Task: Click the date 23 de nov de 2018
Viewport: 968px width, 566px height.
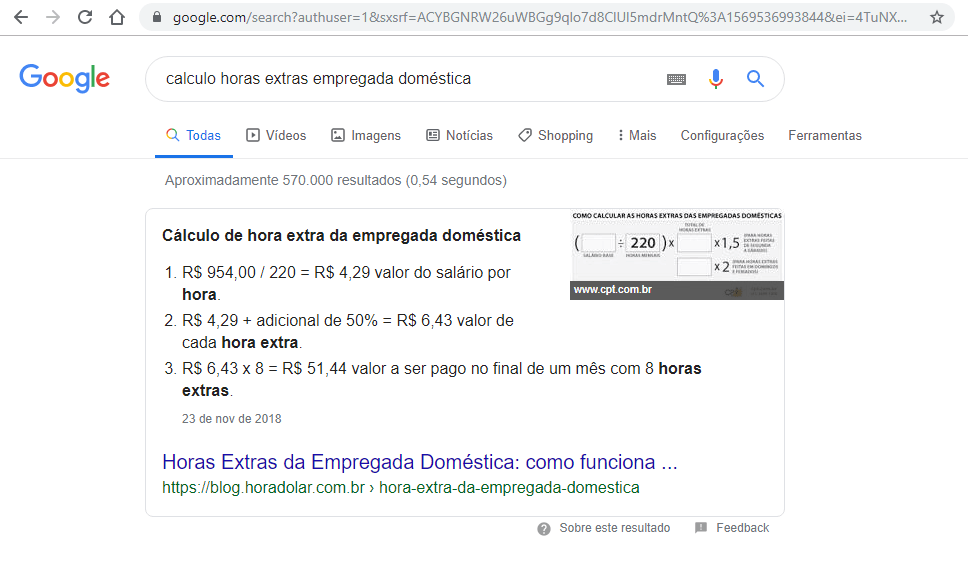Action: pyautogui.click(x=232, y=418)
